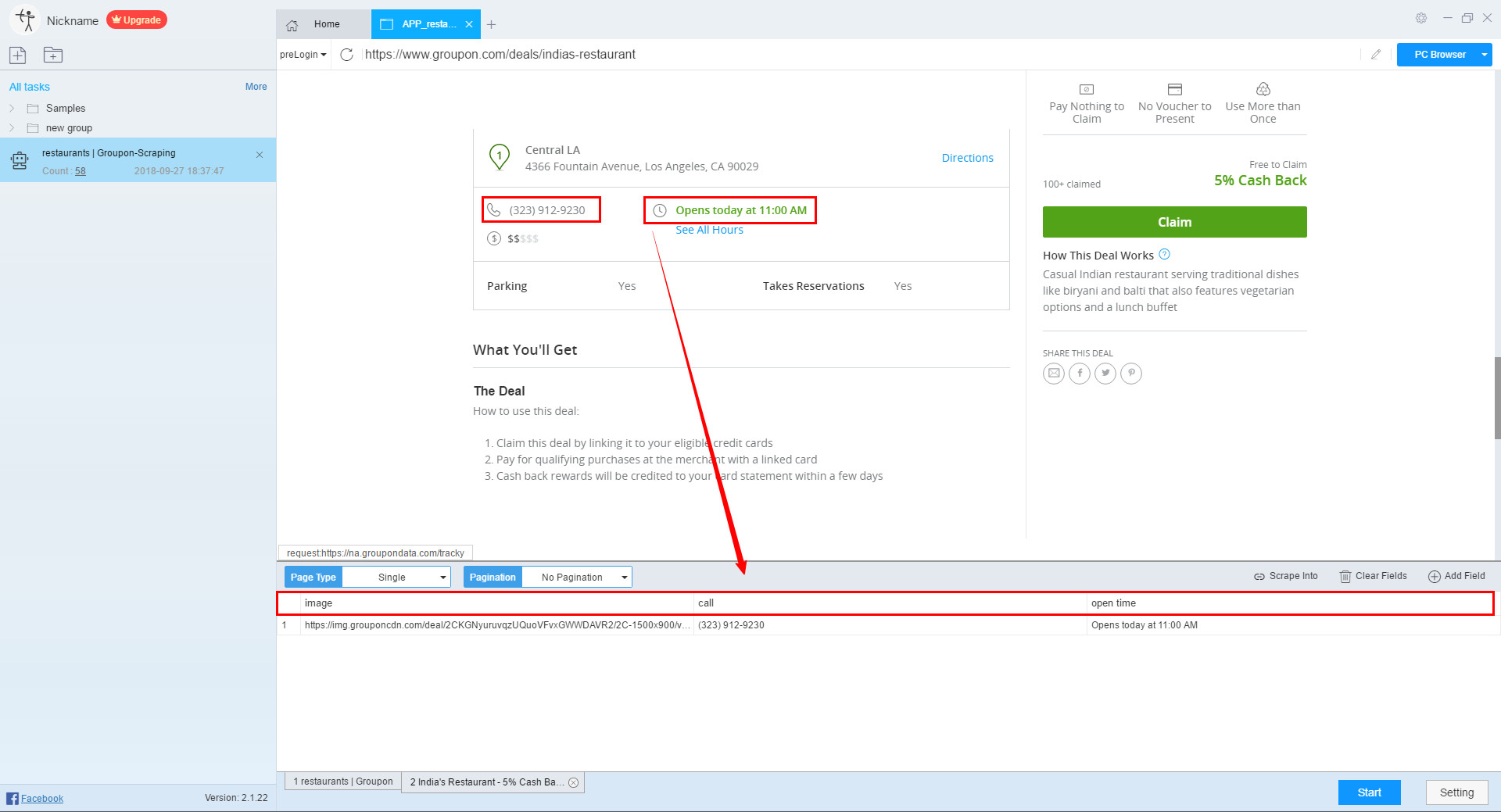Click the Start button

pos(1369,792)
